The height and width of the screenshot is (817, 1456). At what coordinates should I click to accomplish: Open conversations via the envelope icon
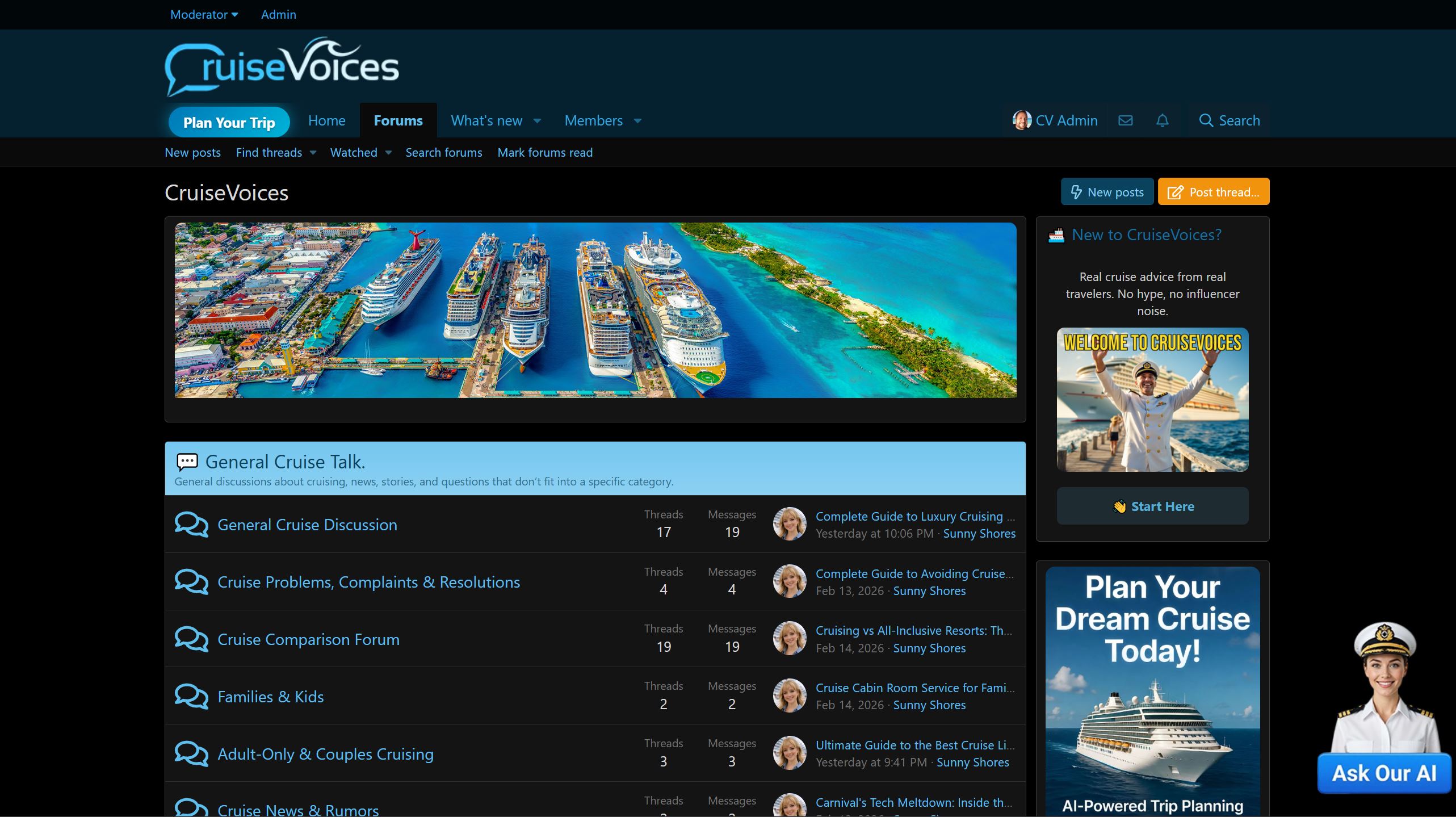[x=1126, y=120]
